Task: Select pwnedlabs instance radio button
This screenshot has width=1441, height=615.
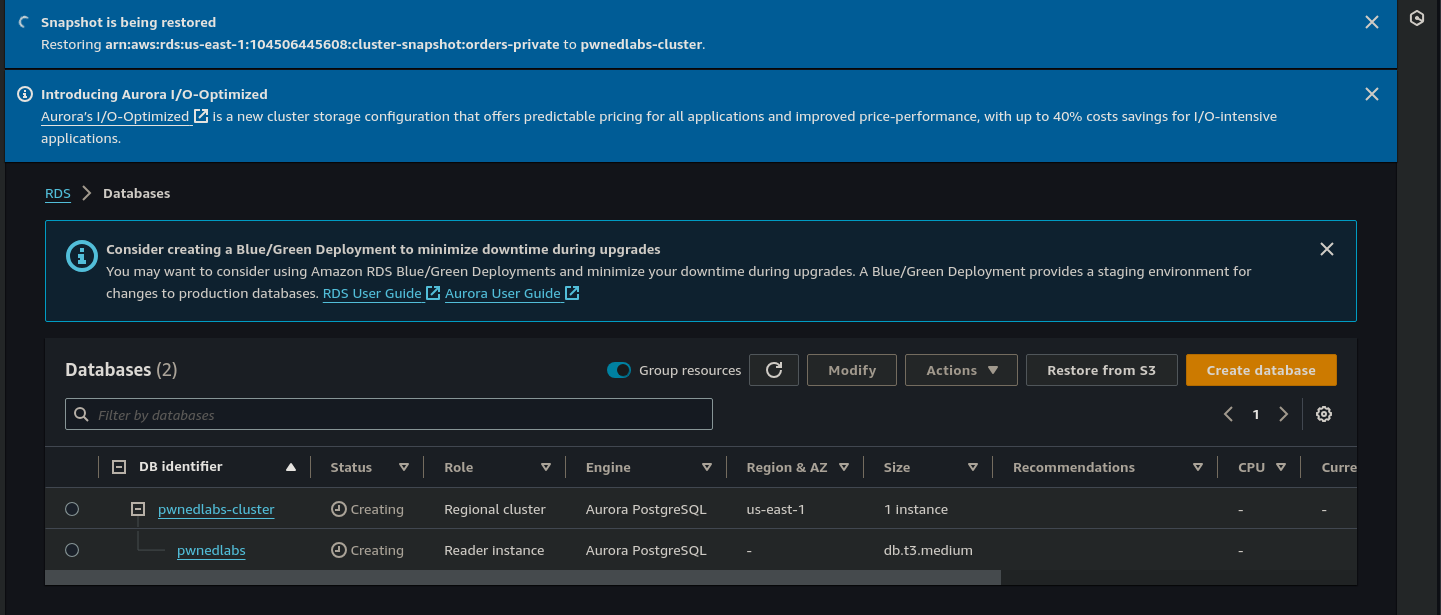Action: (x=72, y=550)
